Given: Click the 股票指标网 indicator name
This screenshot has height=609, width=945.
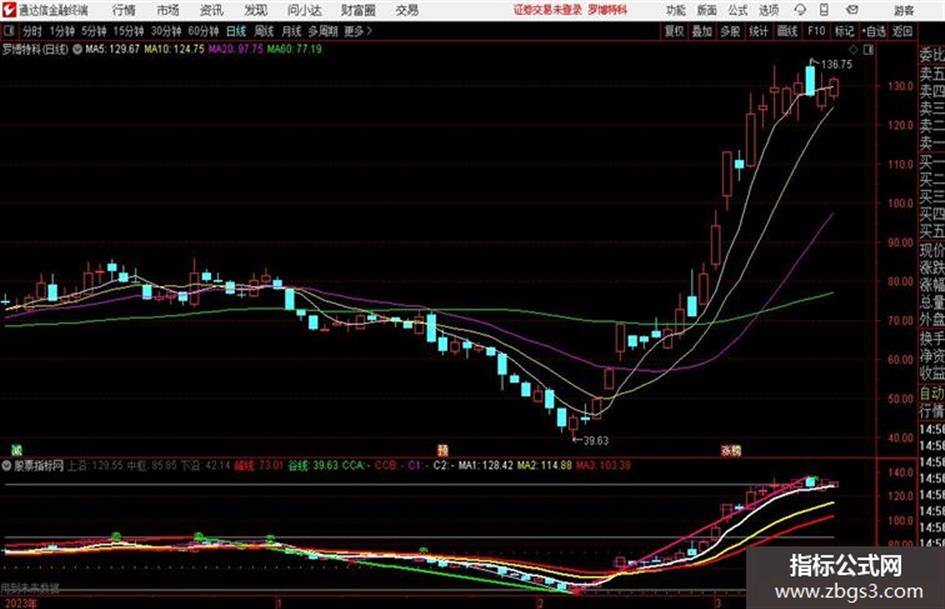Looking at the screenshot, I should (x=39, y=465).
